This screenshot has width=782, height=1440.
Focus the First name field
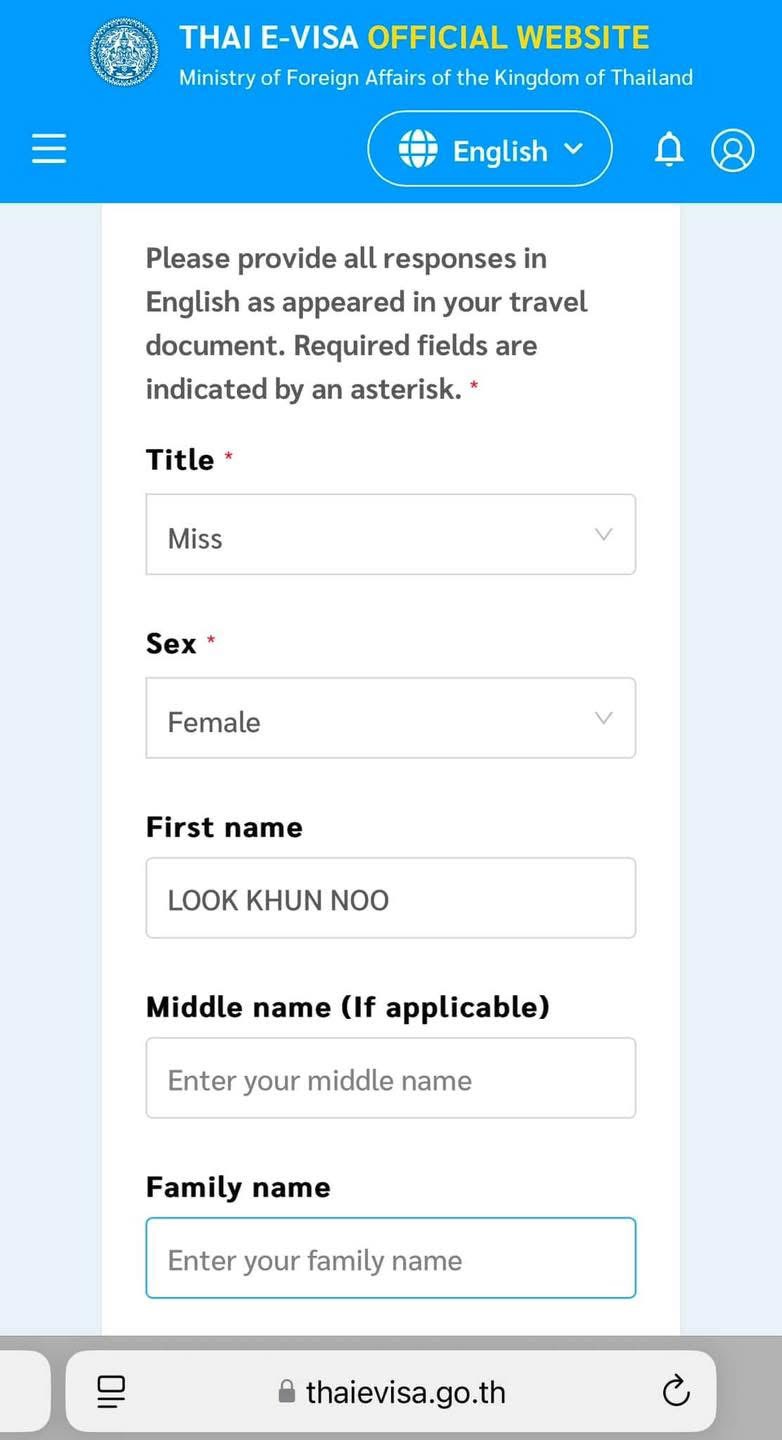pos(390,898)
